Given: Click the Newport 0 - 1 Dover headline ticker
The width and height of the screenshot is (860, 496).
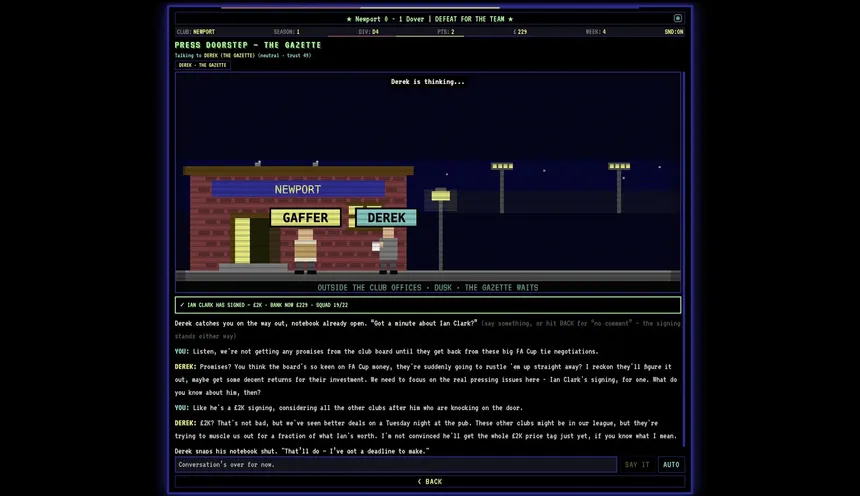Looking at the screenshot, I should pyautogui.click(x=430, y=19).
